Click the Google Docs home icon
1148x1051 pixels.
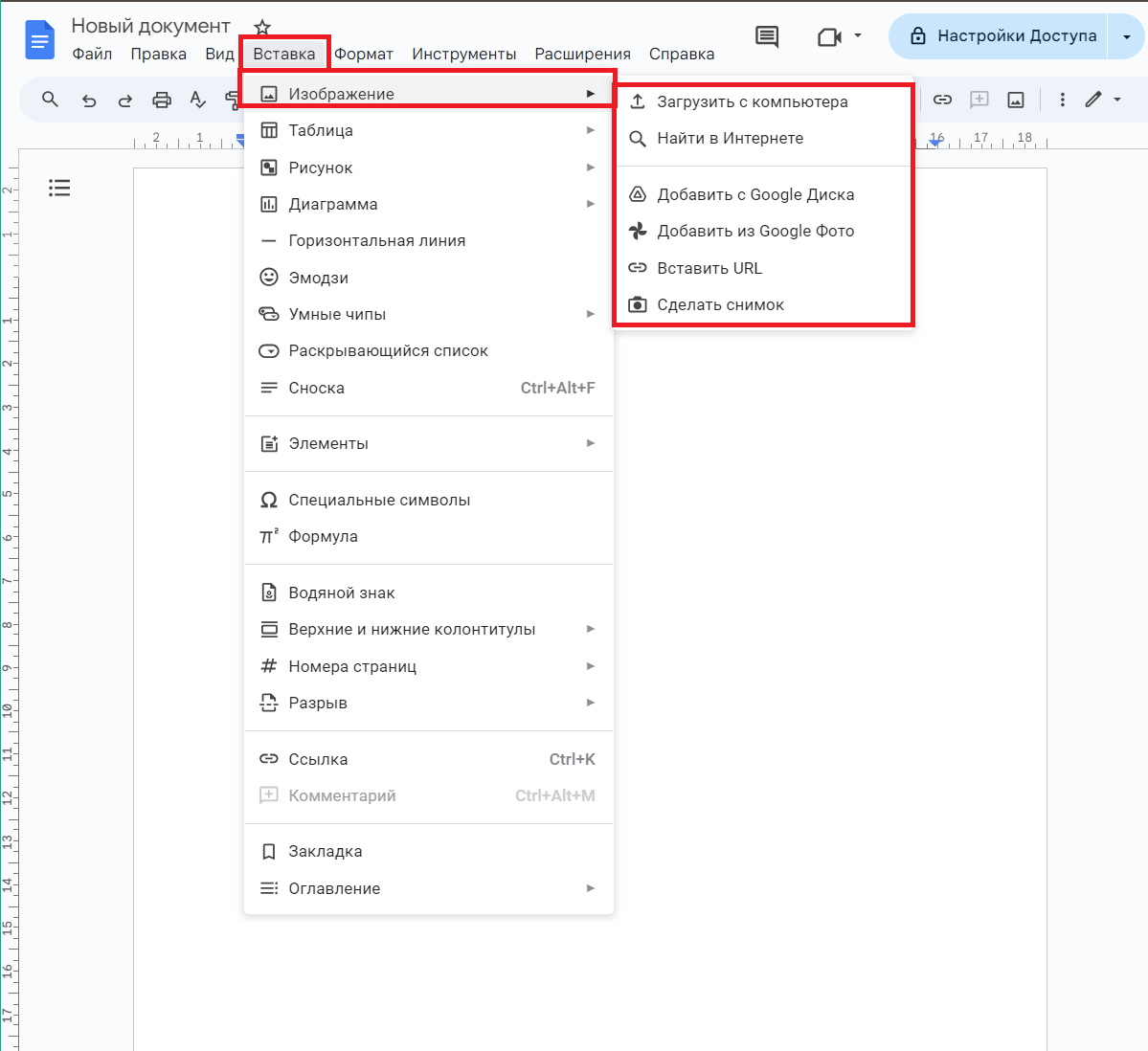[x=39, y=40]
